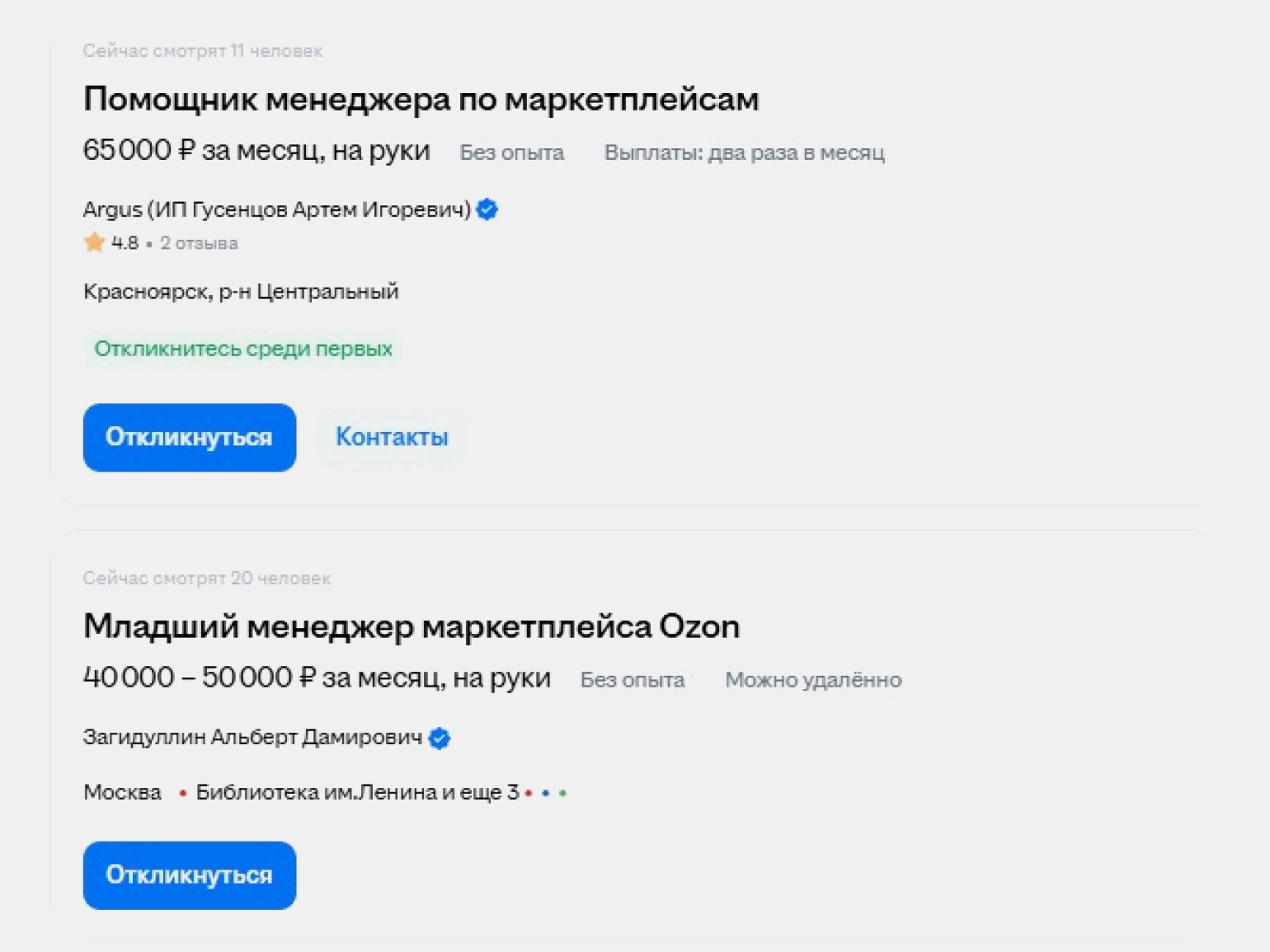This screenshot has height=952, width=1270.
Task: Click the blue metro line dot
Action: coord(545,793)
